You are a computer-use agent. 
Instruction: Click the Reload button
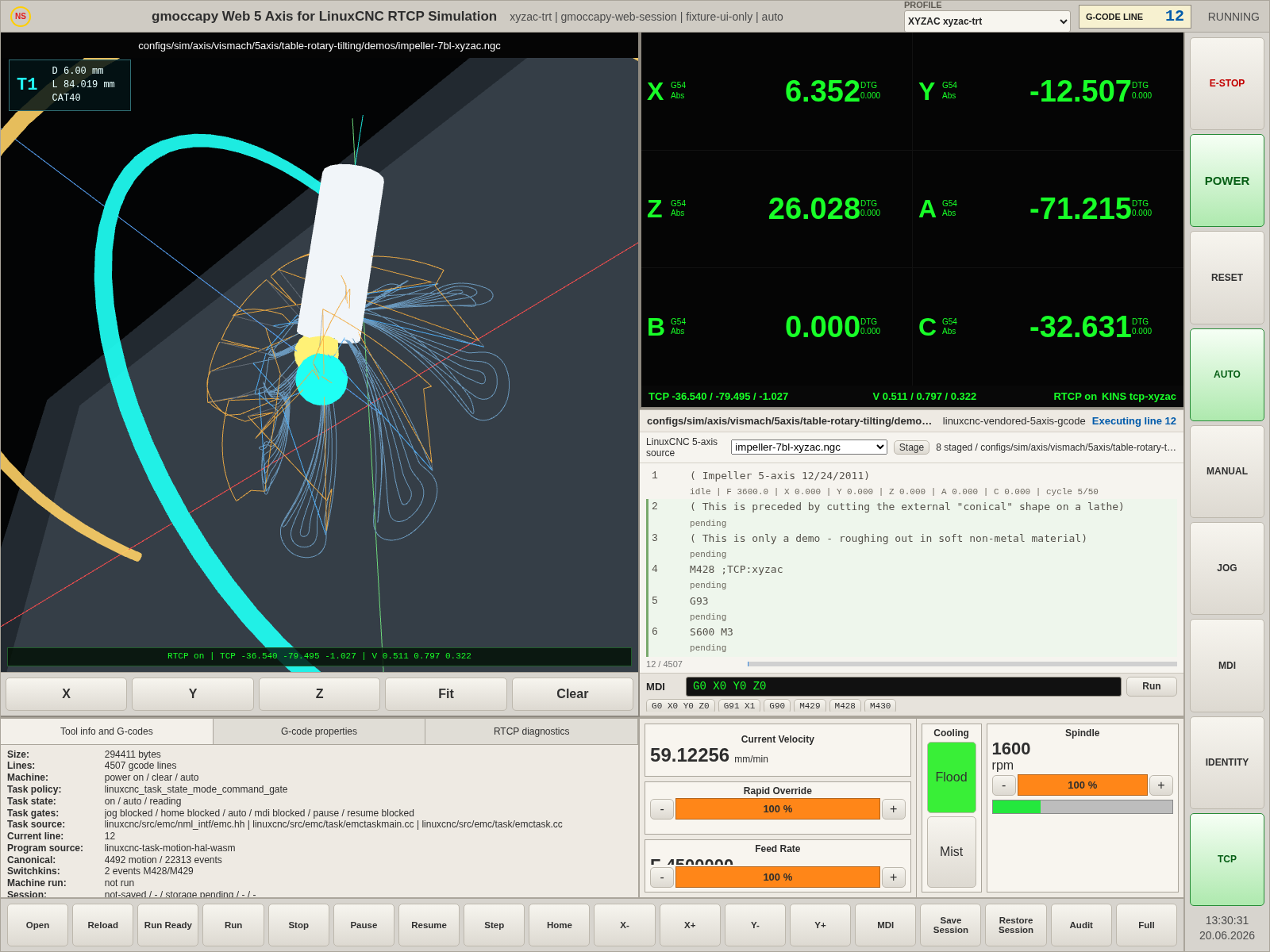pyautogui.click(x=102, y=925)
